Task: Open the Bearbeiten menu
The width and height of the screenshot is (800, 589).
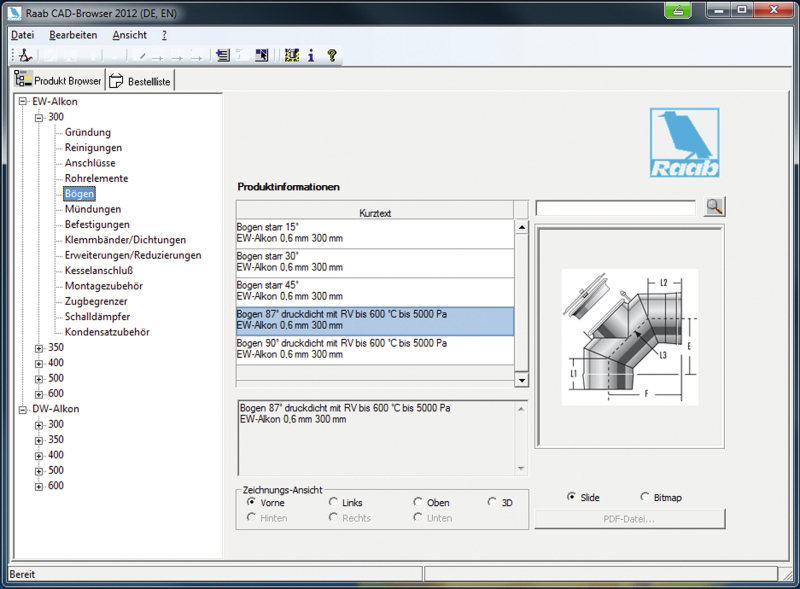Action: click(73, 35)
